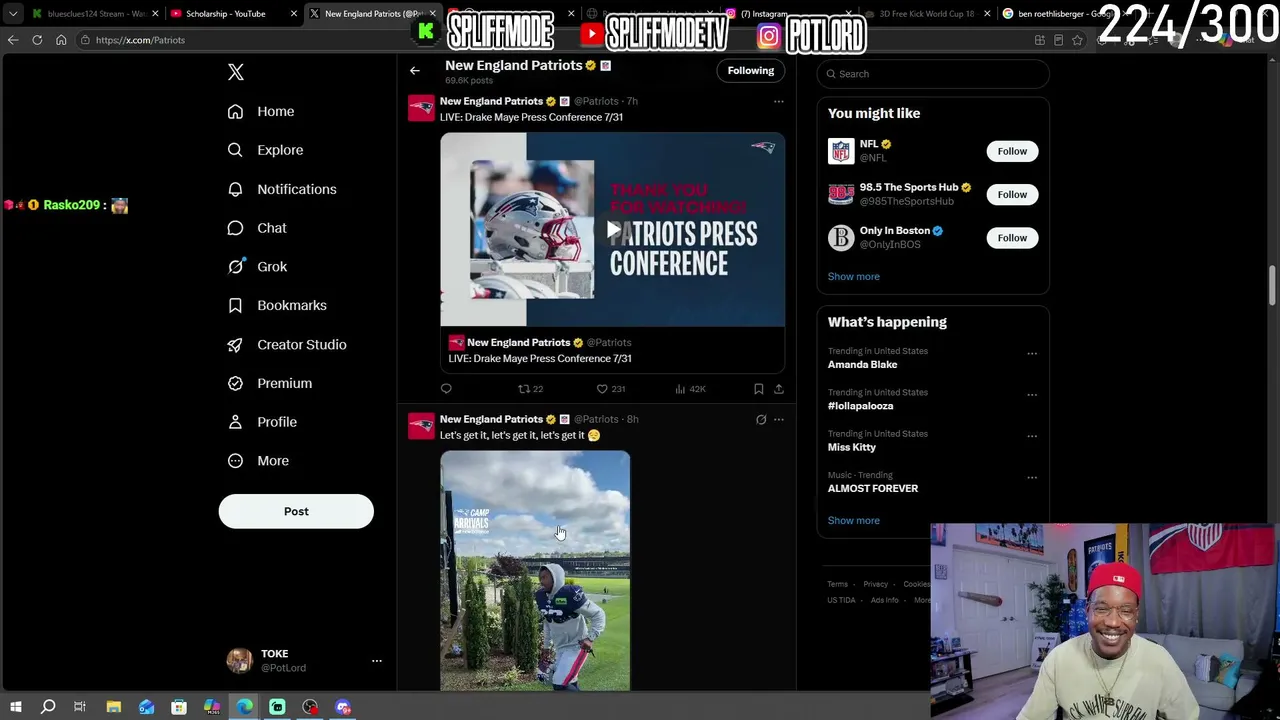This screenshot has width=1280, height=720.
Task: Open Profile in the sidebar
Action: [263, 422]
